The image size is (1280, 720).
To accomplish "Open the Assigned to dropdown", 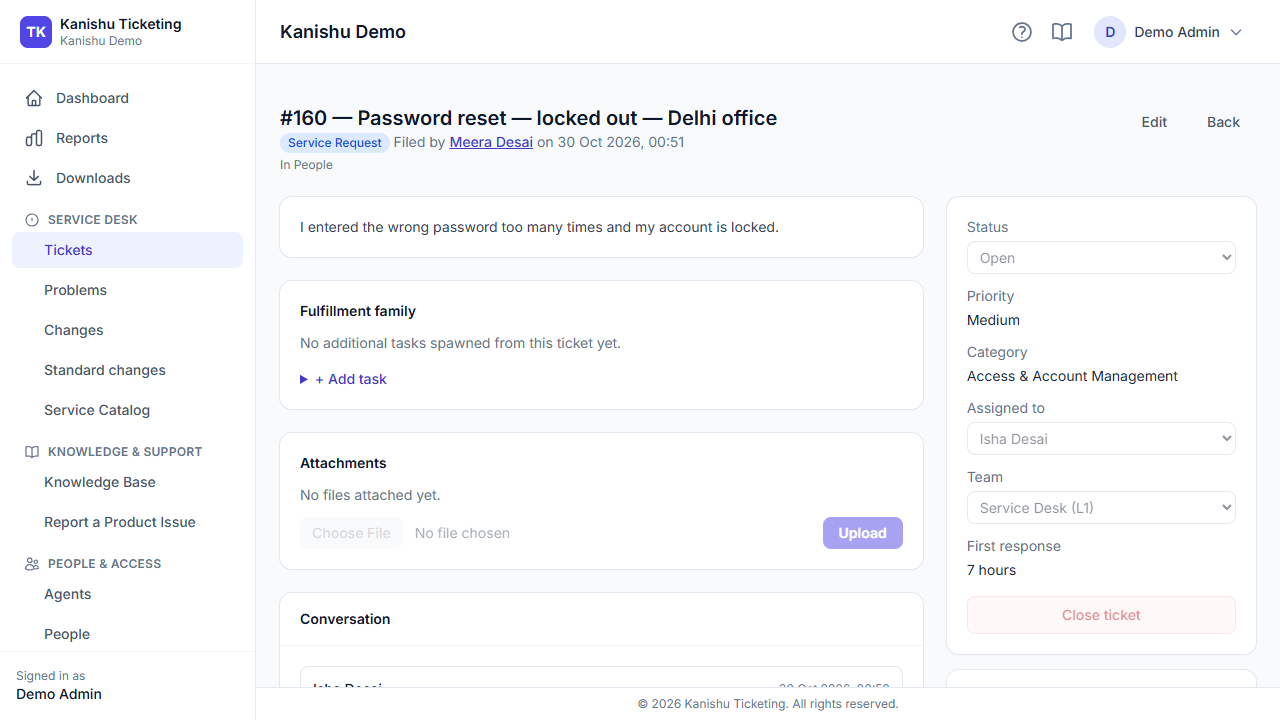I will click(x=1101, y=439).
